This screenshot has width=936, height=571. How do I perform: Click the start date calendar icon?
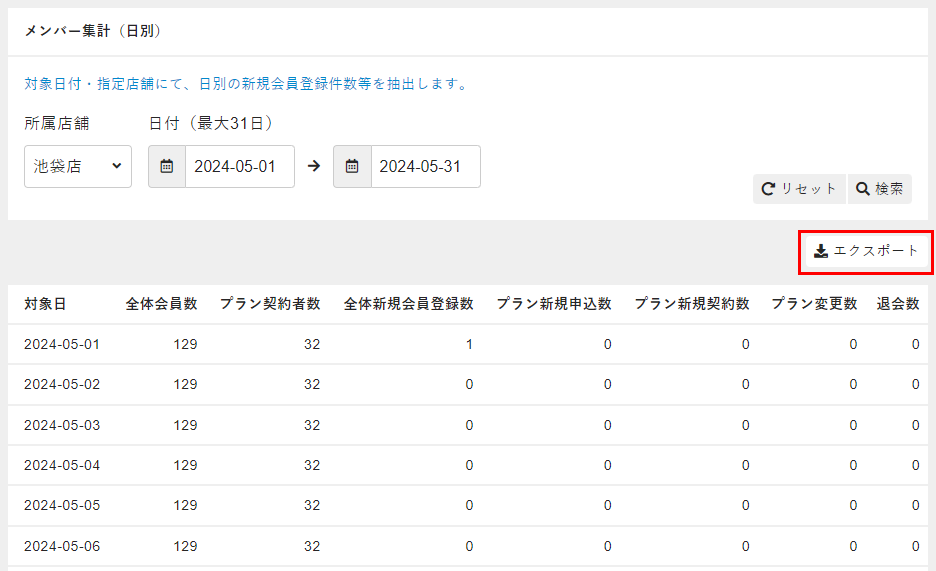click(167, 166)
